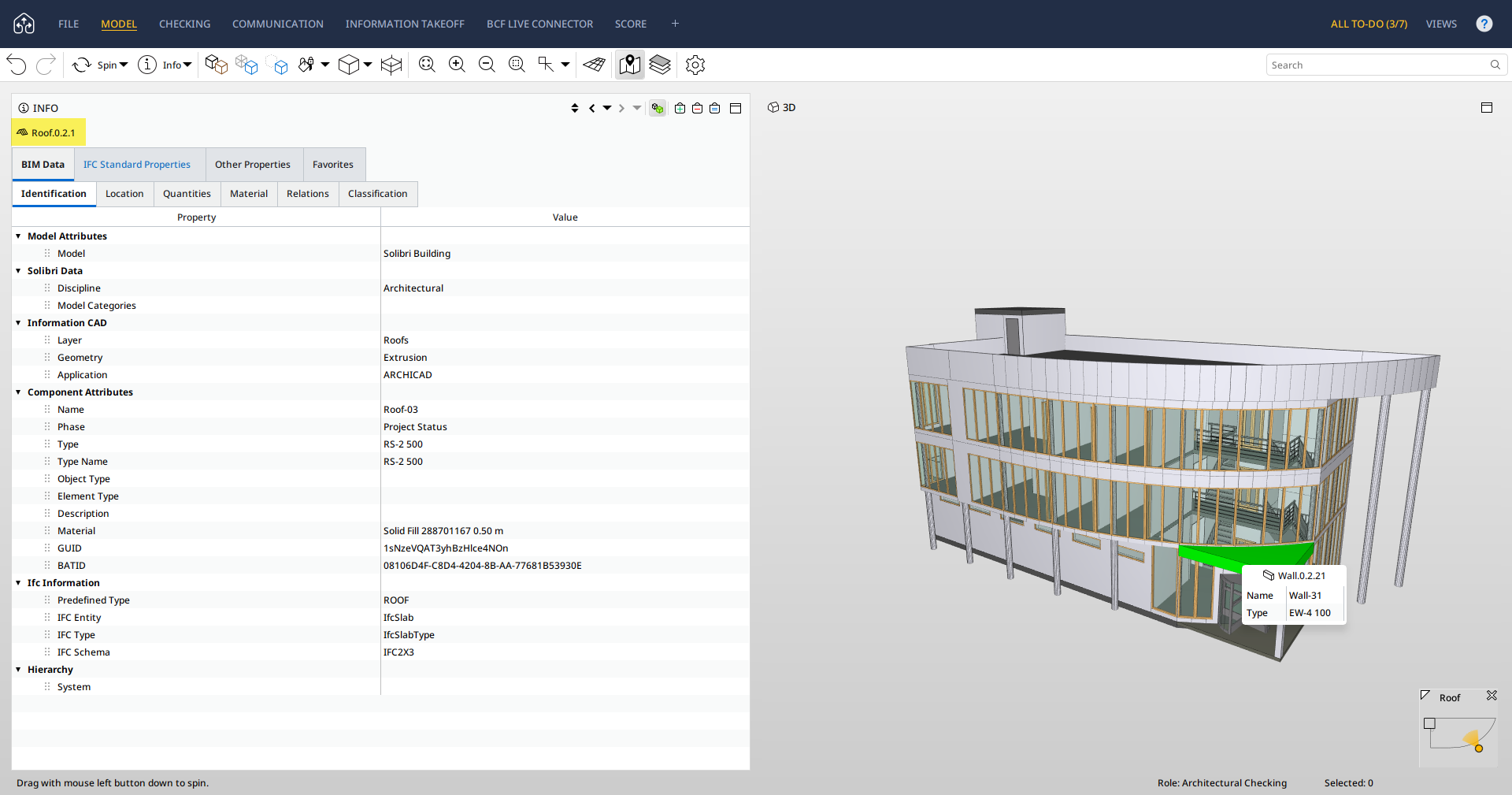Open the INFORMATION TAKEOFF layout
This screenshot has height=795, width=1512.
click(x=405, y=24)
